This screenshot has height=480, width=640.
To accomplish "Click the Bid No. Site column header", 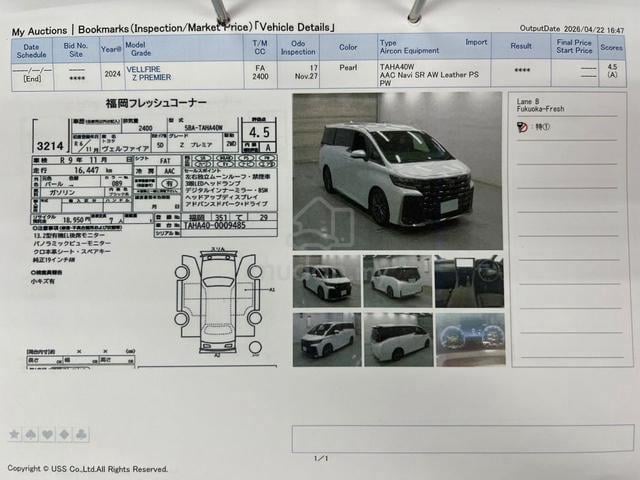I will 76,50.
